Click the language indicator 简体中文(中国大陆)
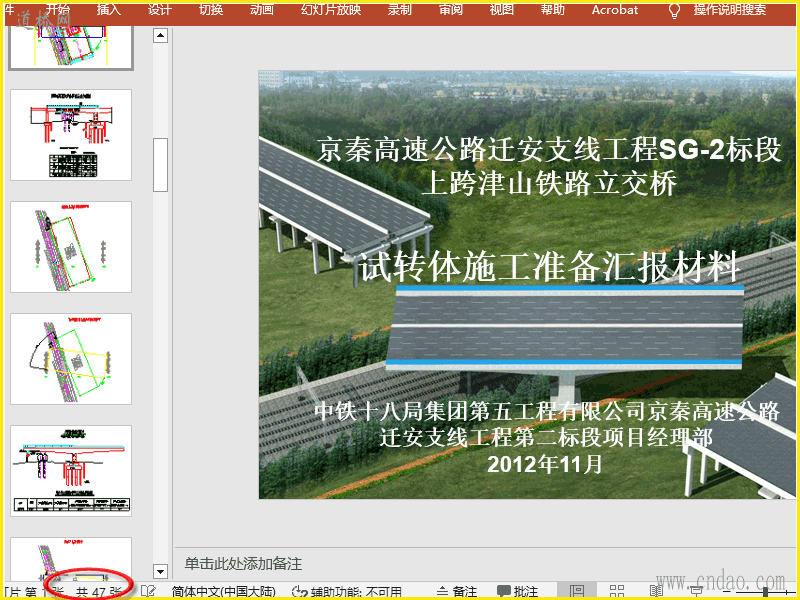This screenshot has height=600, width=800. (223, 591)
